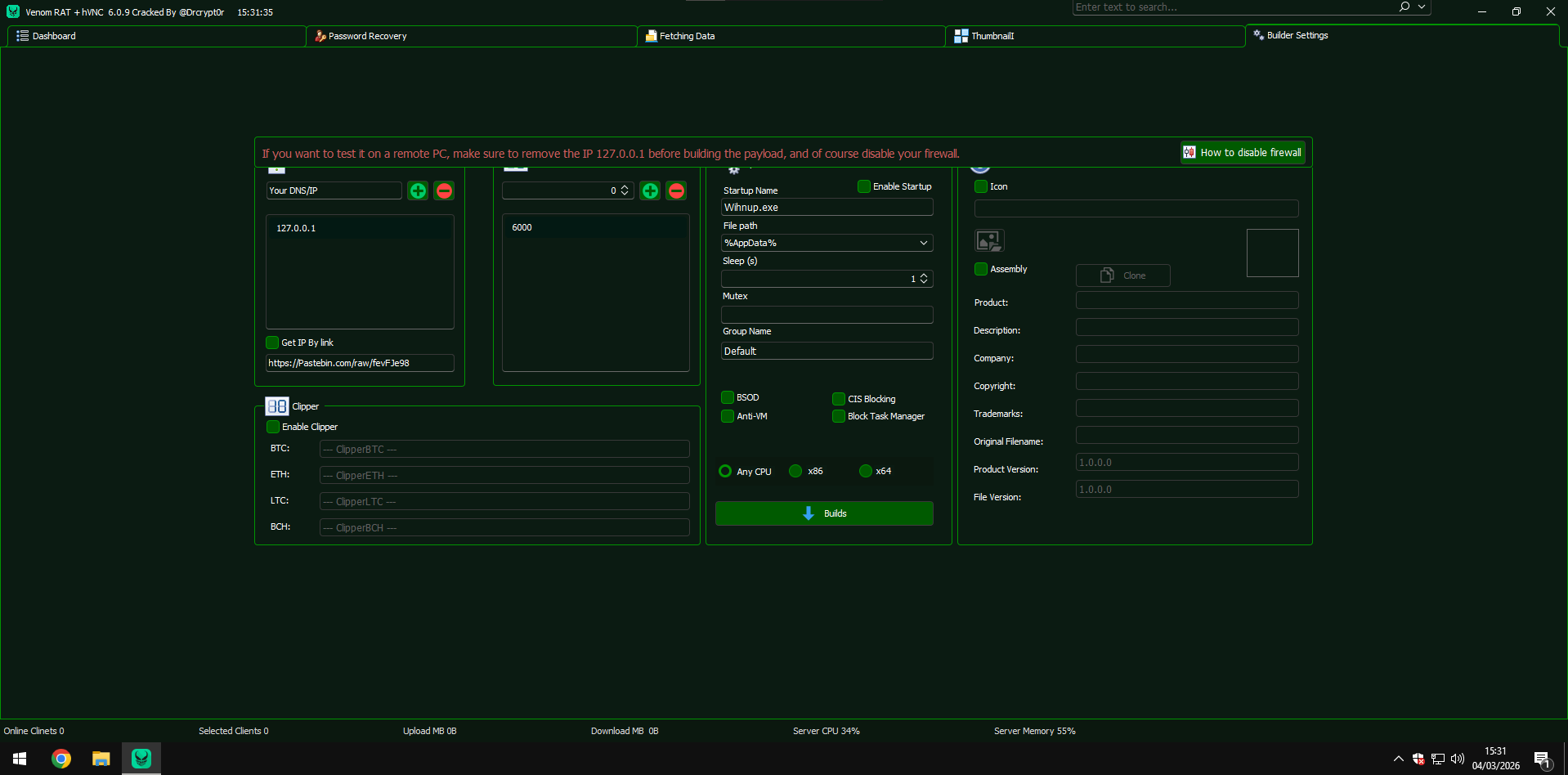Click the Company input field

pos(1187,354)
